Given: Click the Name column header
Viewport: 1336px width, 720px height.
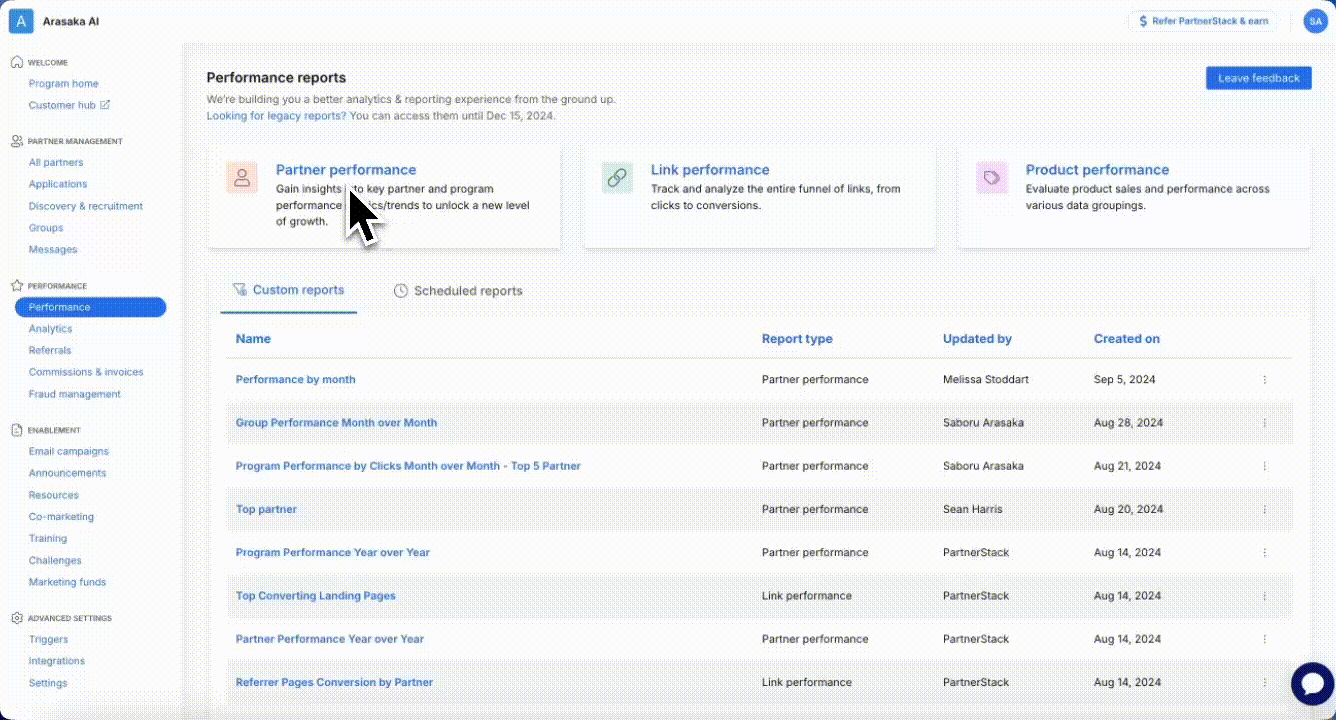Looking at the screenshot, I should (x=253, y=339).
